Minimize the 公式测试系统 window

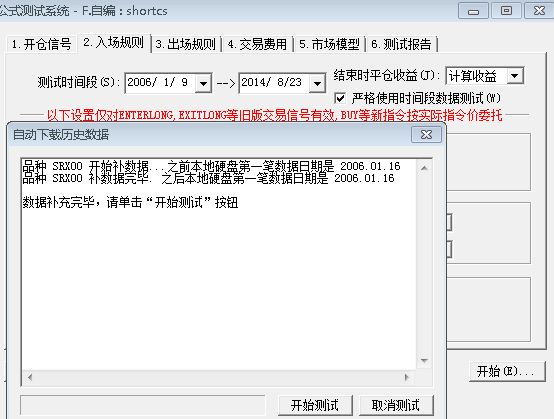point(473,11)
